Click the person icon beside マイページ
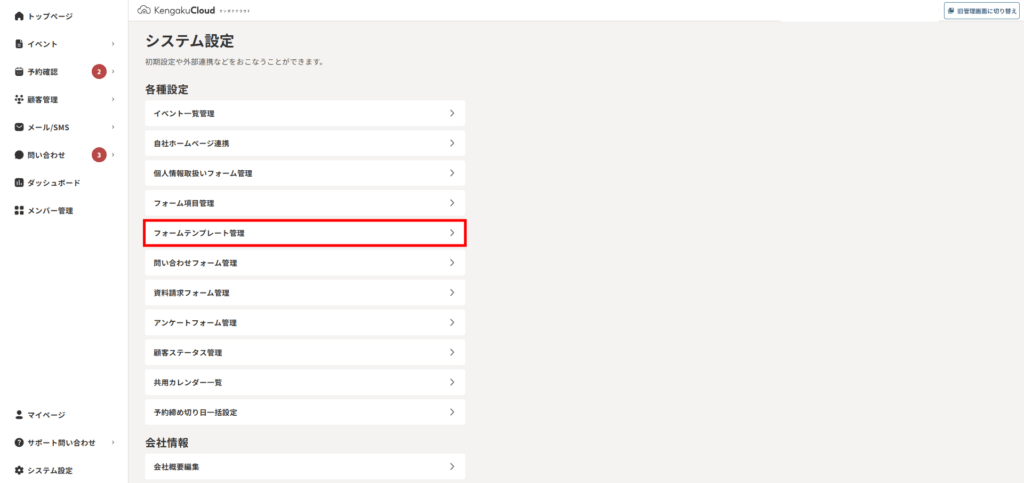The width and height of the screenshot is (1024, 483). tap(19, 414)
